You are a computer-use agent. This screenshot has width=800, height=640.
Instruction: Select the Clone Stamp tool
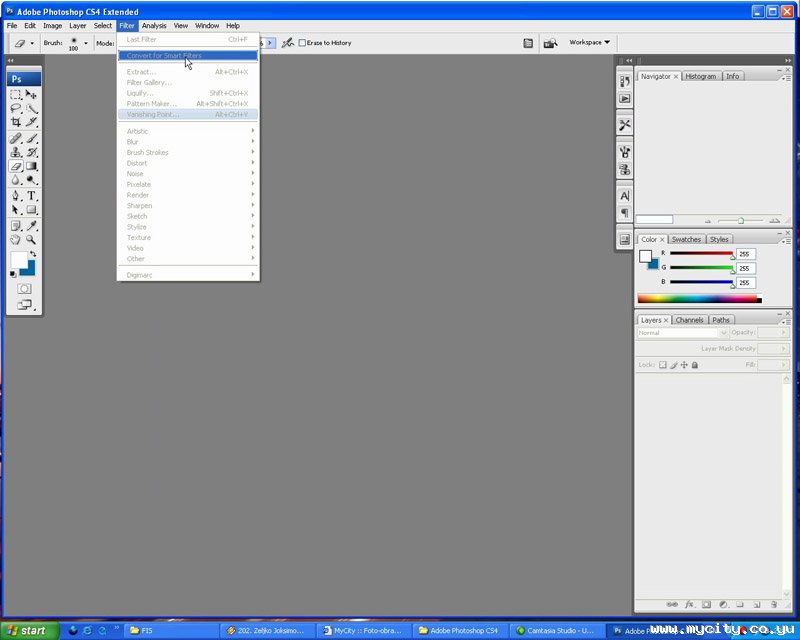[16, 152]
